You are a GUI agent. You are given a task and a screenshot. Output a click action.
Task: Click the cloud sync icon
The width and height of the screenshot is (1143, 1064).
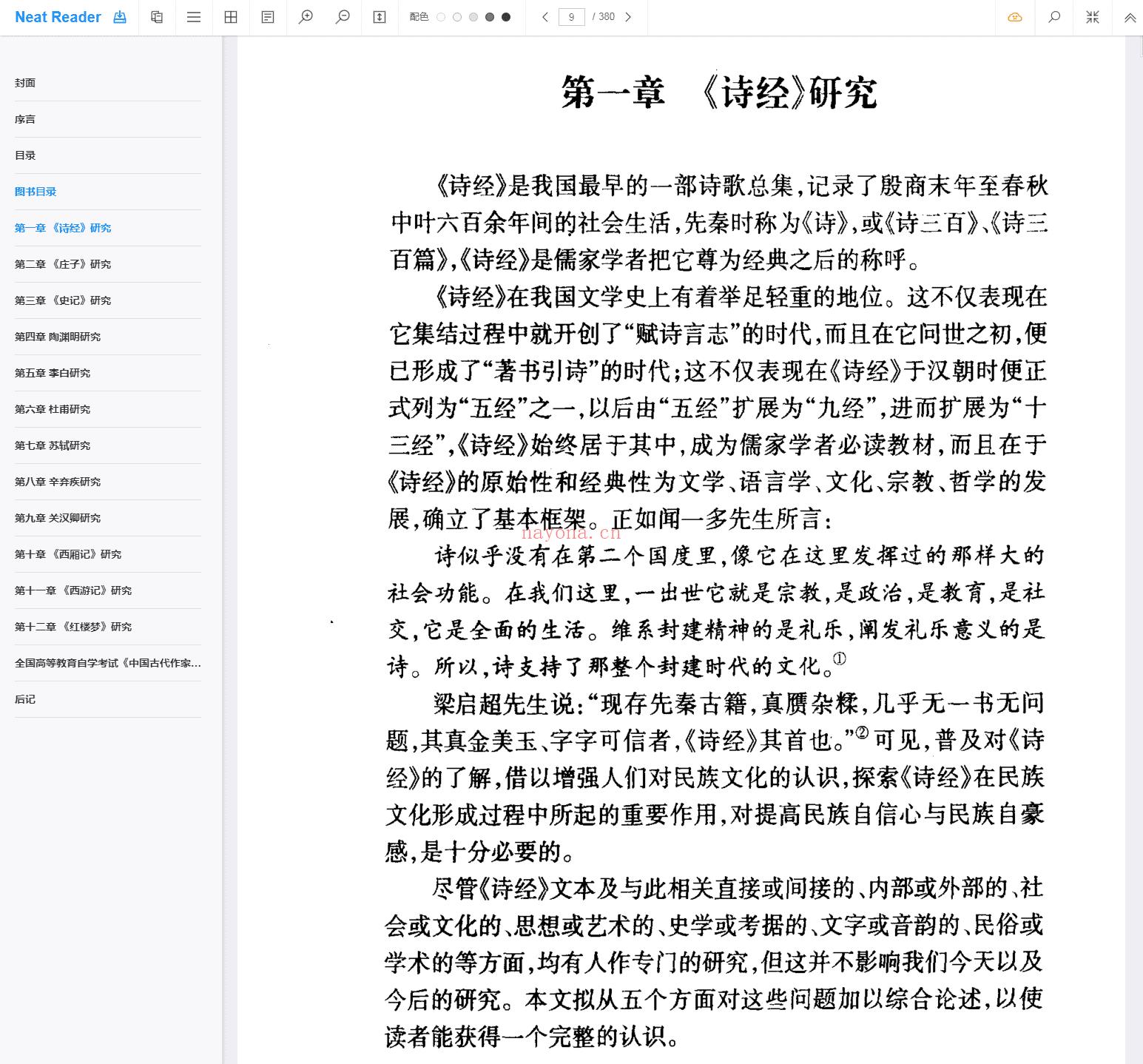point(1015,17)
